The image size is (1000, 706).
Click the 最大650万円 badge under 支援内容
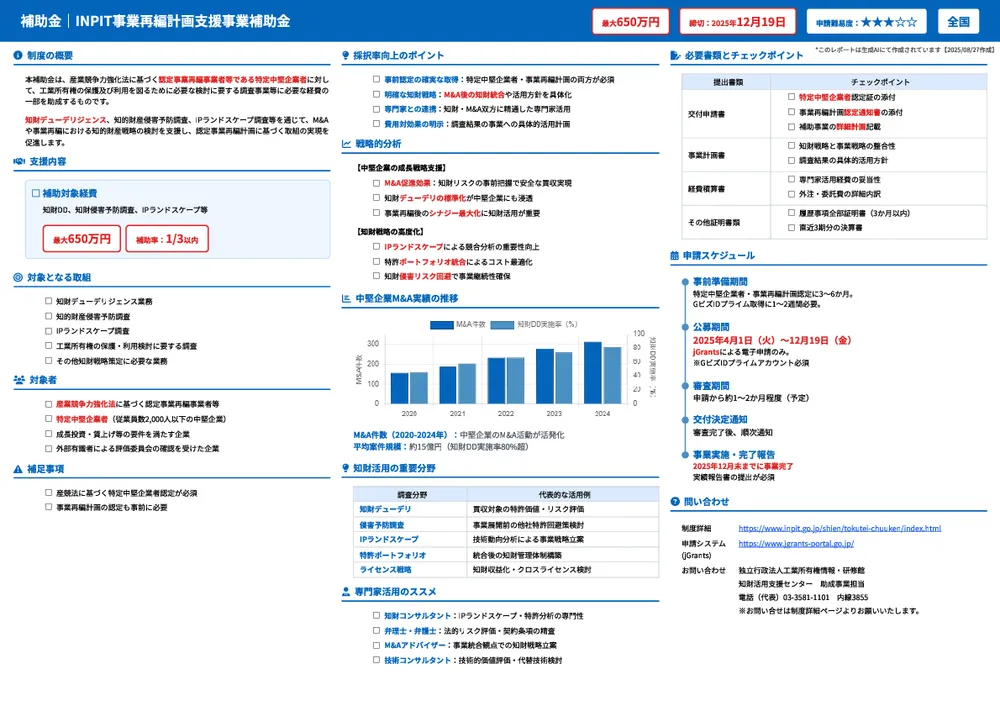(x=82, y=239)
